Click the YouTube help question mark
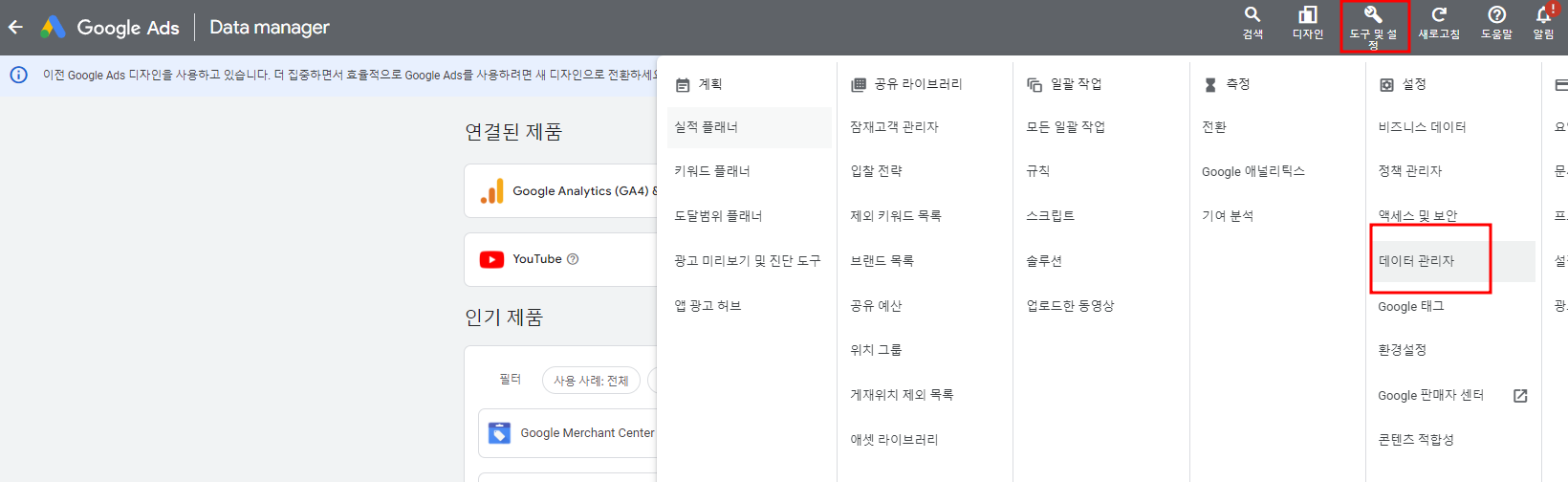Viewport: 1568px width, 482px height. coord(573,259)
